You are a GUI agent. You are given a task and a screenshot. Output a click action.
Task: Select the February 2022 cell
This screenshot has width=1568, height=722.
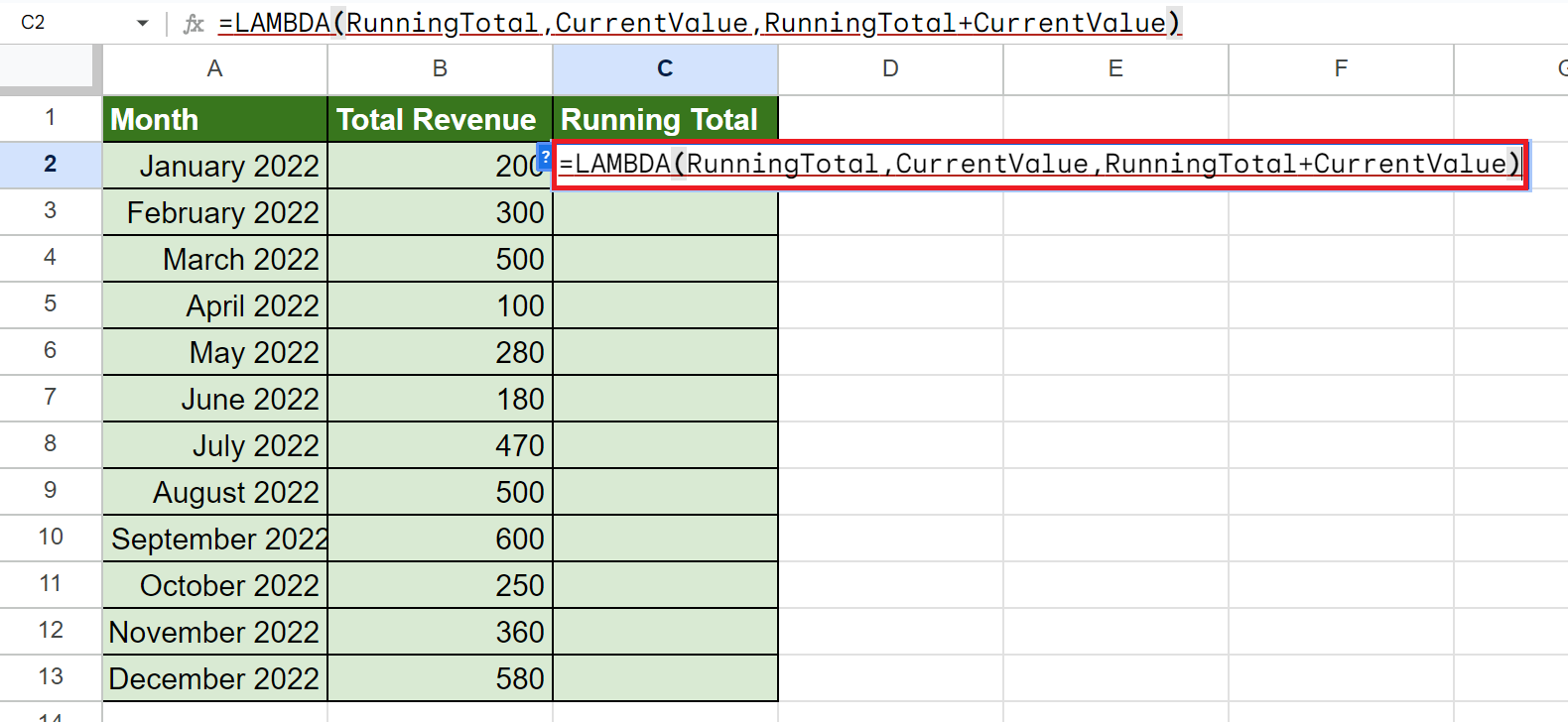(214, 212)
